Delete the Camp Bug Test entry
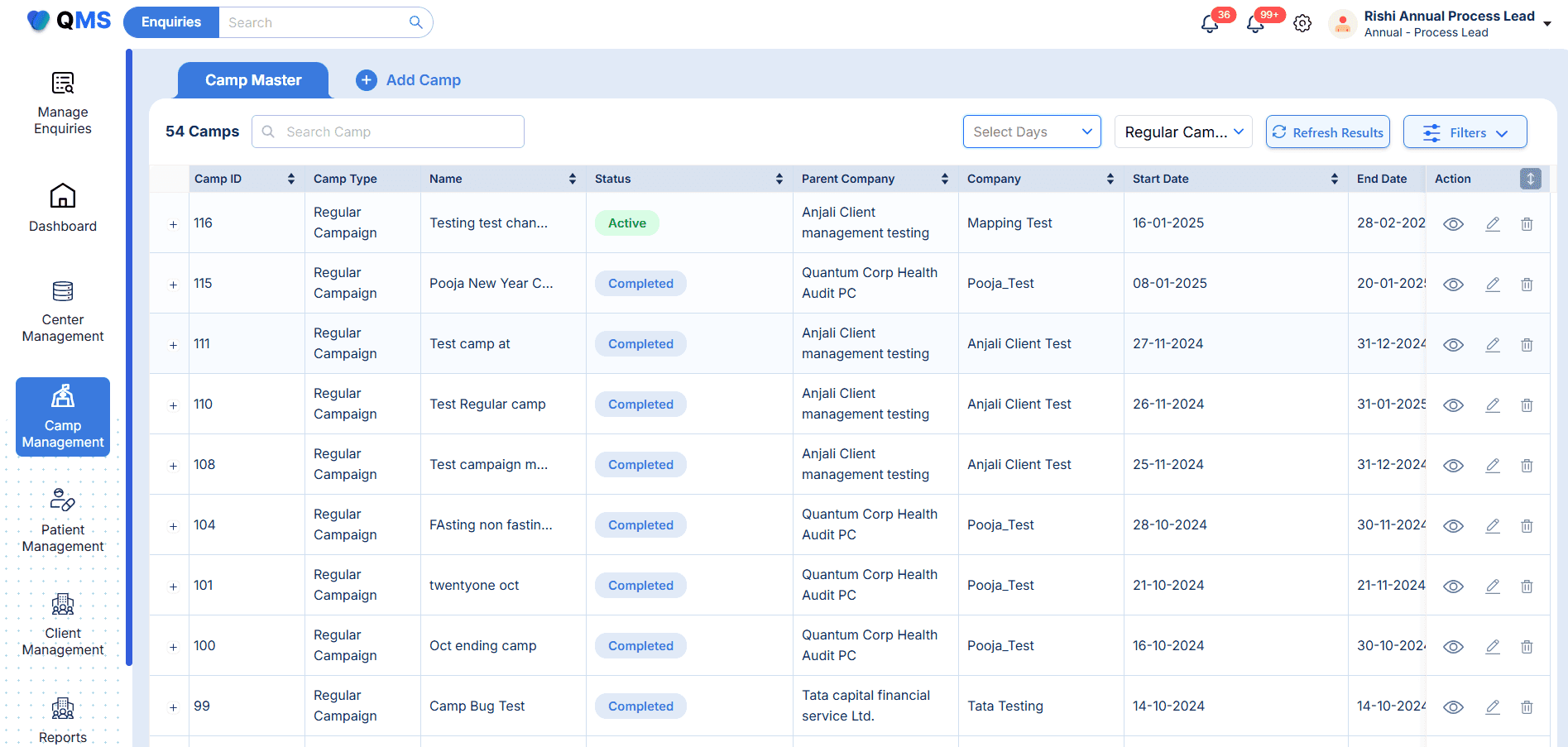The image size is (1568, 747). click(x=1527, y=707)
